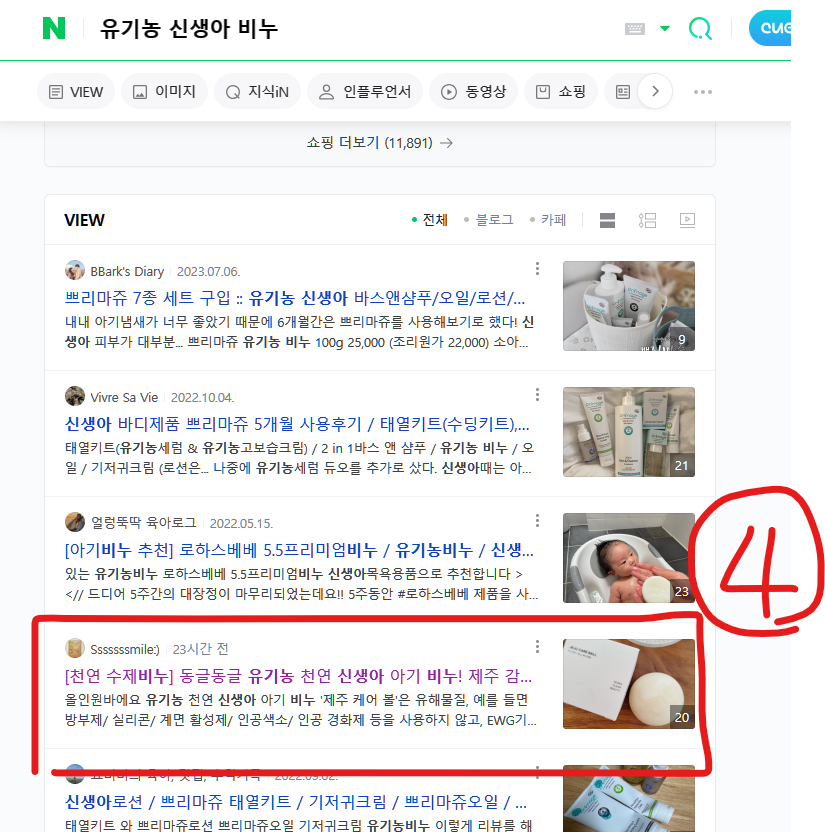Open the on-screen keyboard icon

coord(635,29)
